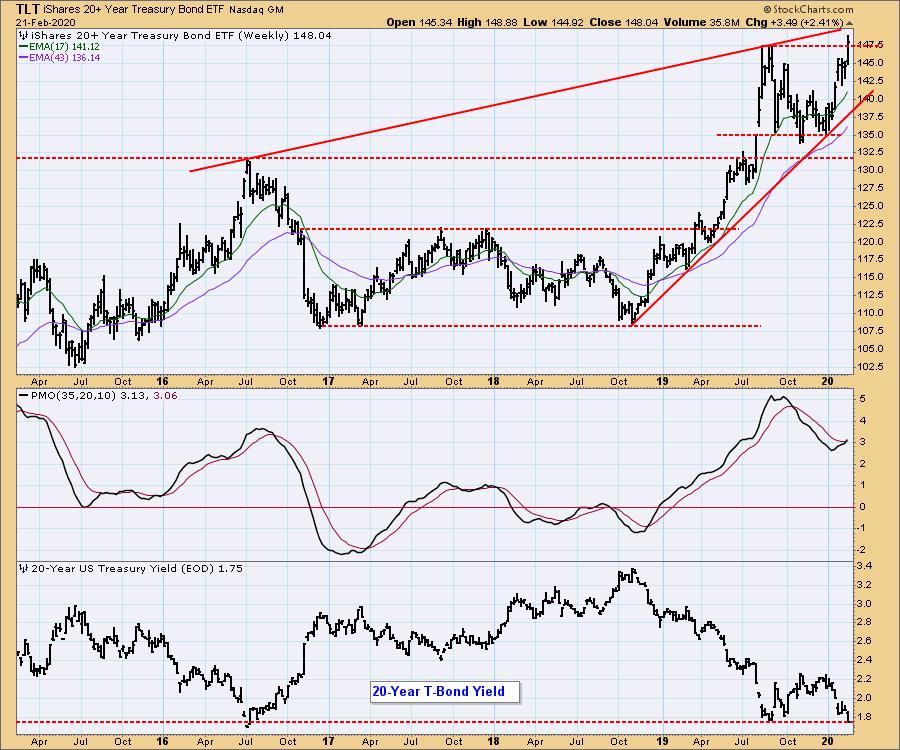Click the bar-chart icon beside the iShares Weekly legend
The width and height of the screenshot is (900, 750).
click(24, 36)
